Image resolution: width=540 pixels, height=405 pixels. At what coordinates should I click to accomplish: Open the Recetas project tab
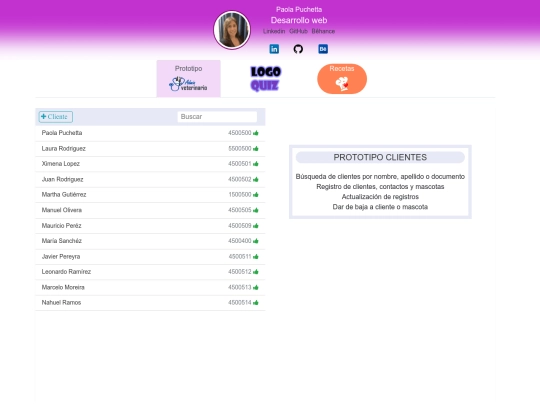[342, 79]
